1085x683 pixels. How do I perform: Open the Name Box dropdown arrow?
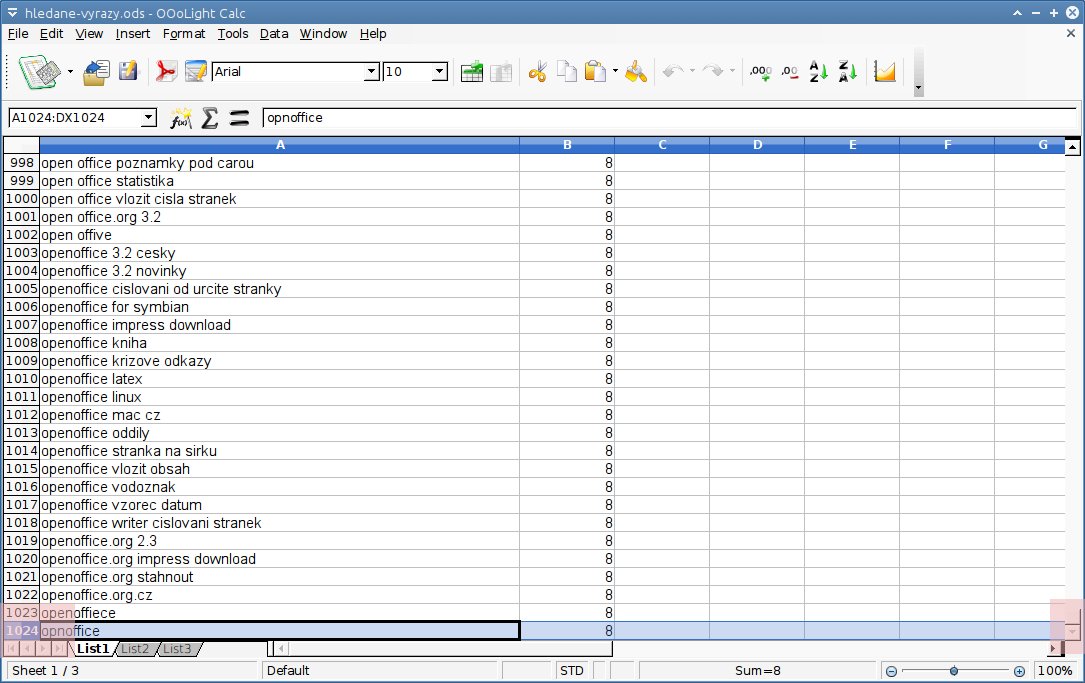click(x=148, y=118)
